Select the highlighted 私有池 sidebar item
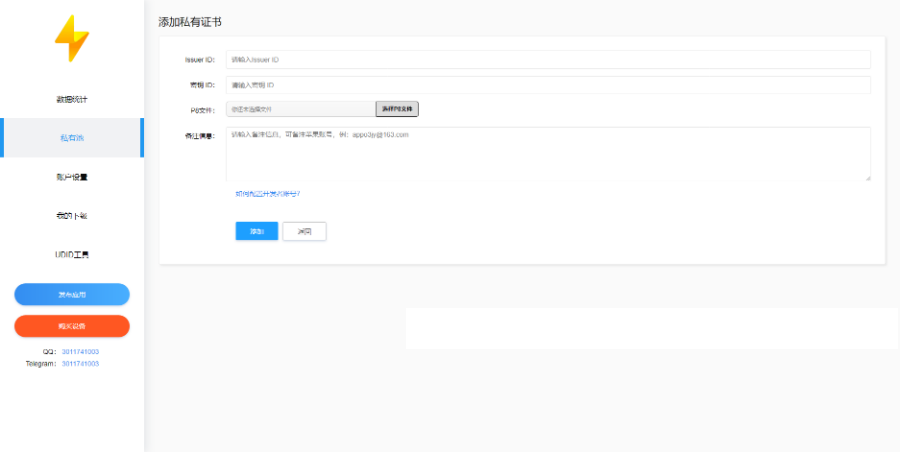The height and width of the screenshot is (452, 900). click(72, 138)
